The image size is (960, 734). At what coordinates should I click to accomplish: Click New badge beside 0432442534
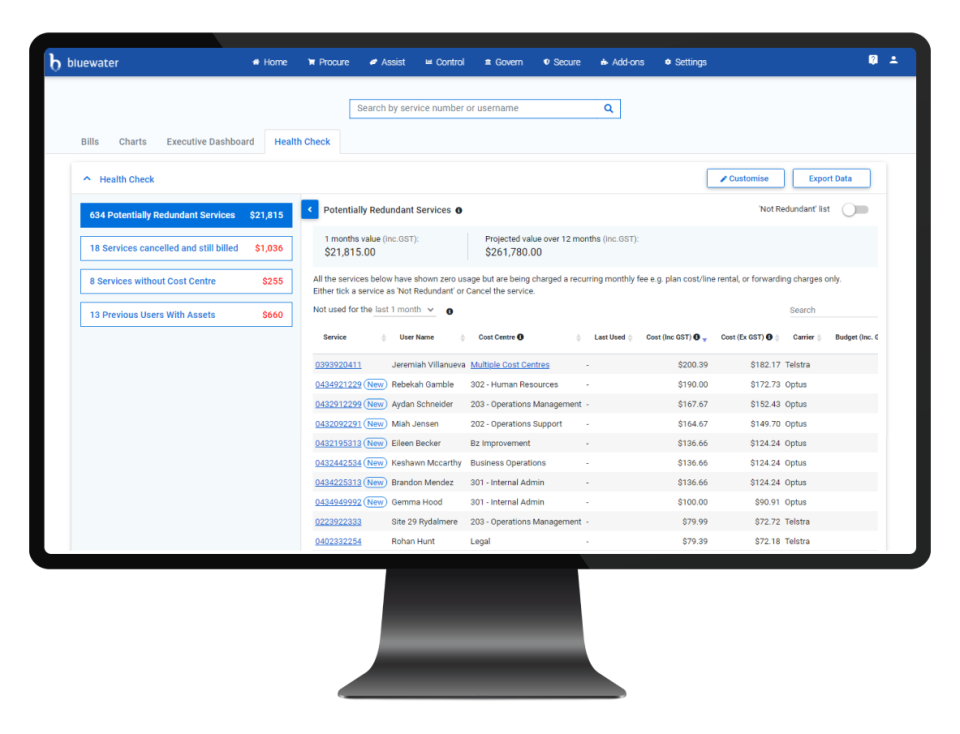pos(375,463)
